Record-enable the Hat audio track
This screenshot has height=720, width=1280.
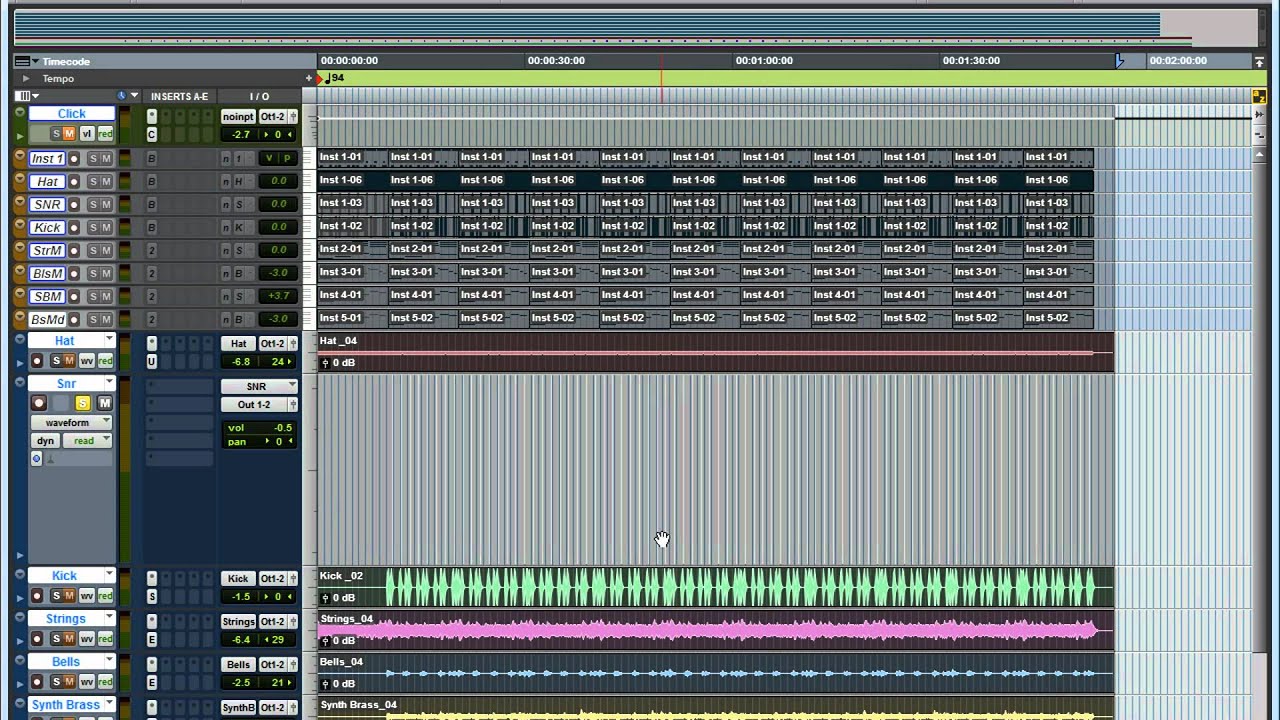[x=37, y=361]
